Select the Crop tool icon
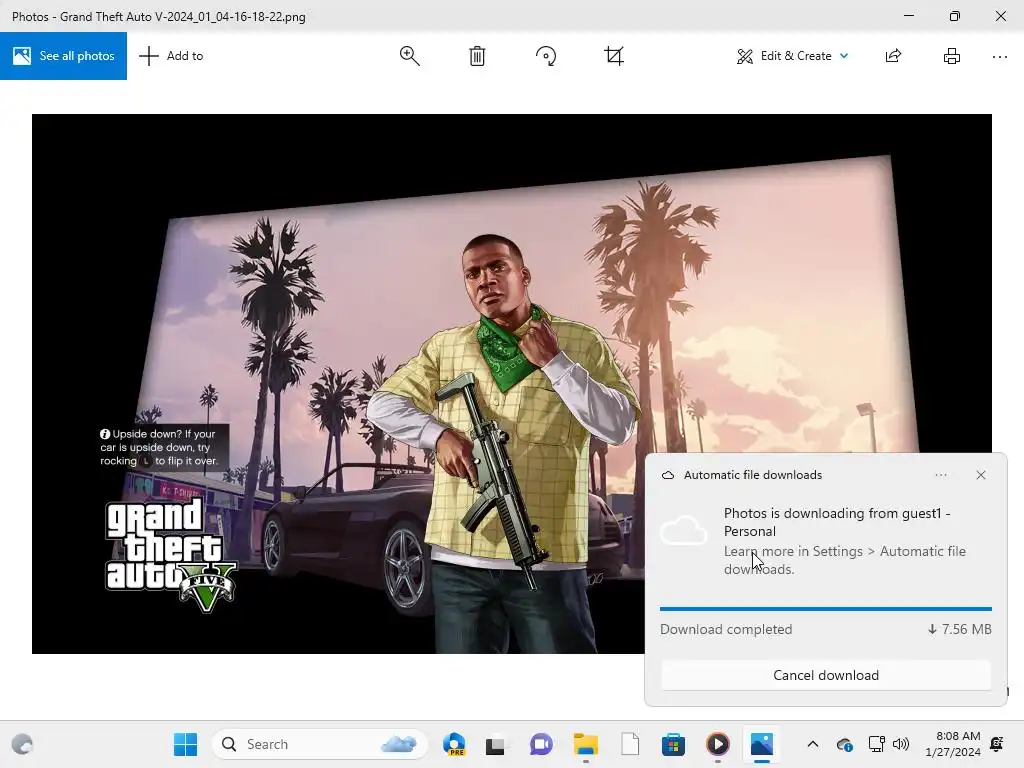This screenshot has height=768, width=1024. [x=614, y=56]
